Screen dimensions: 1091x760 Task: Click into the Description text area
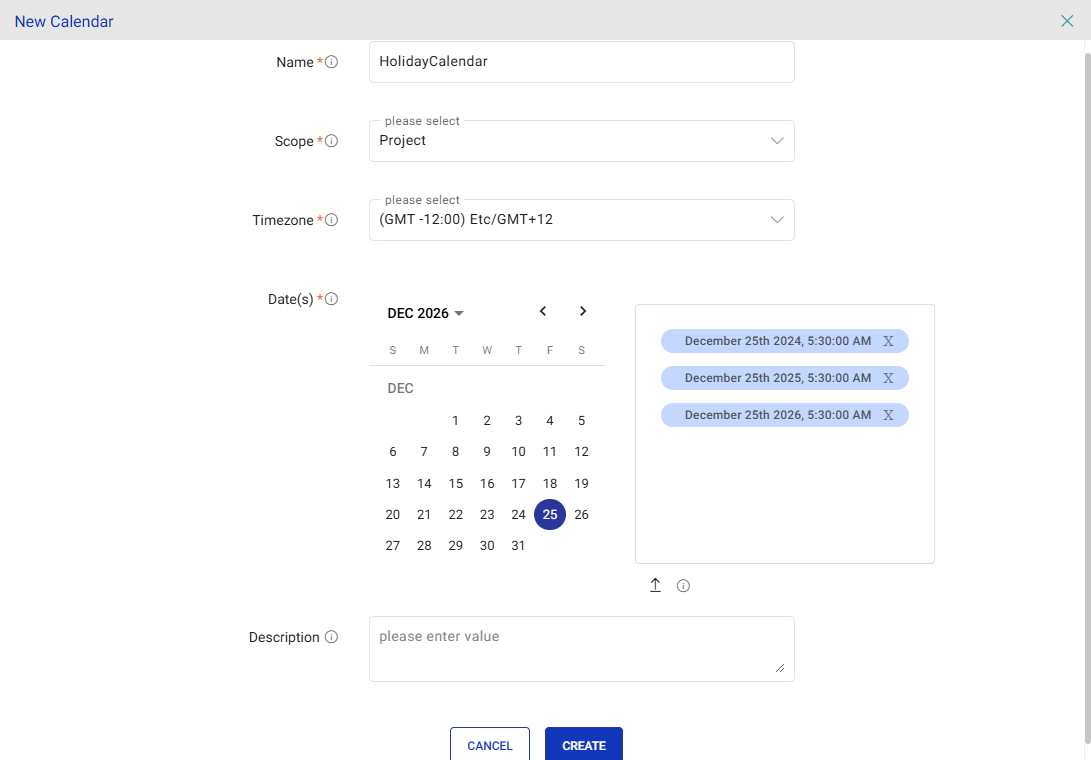[581, 649]
